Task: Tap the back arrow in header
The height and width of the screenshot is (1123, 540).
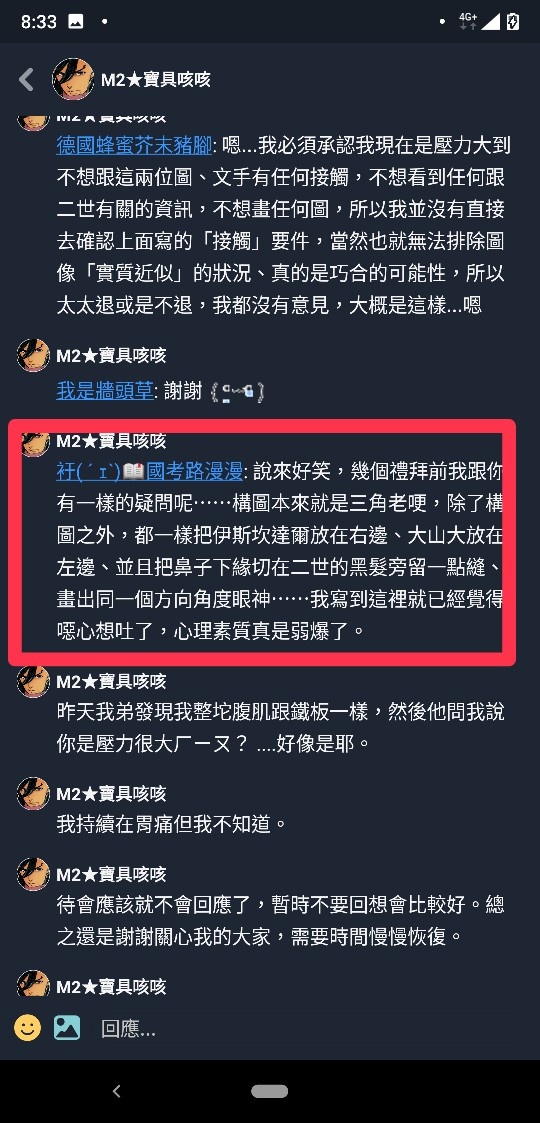Action: point(26,79)
